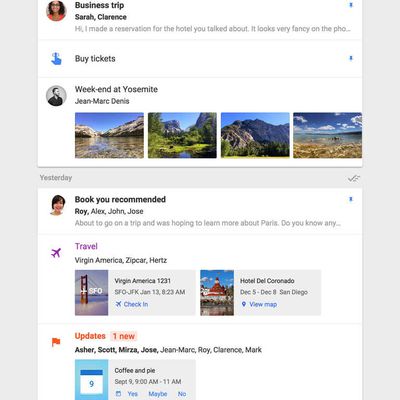
Task: Toggle pin on Business trip email
Action: point(351,5)
